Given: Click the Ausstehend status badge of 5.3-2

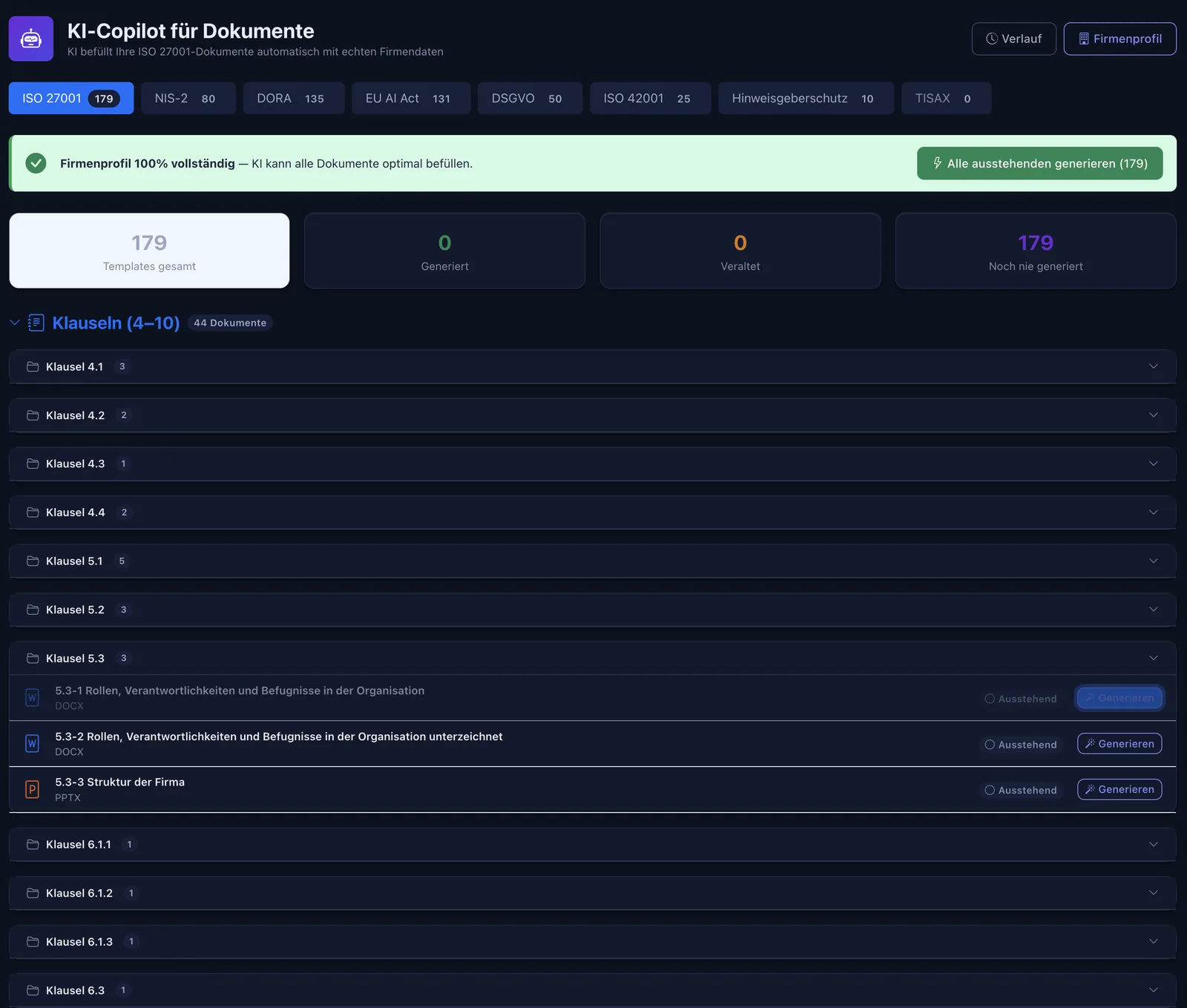Looking at the screenshot, I should click(x=1021, y=745).
